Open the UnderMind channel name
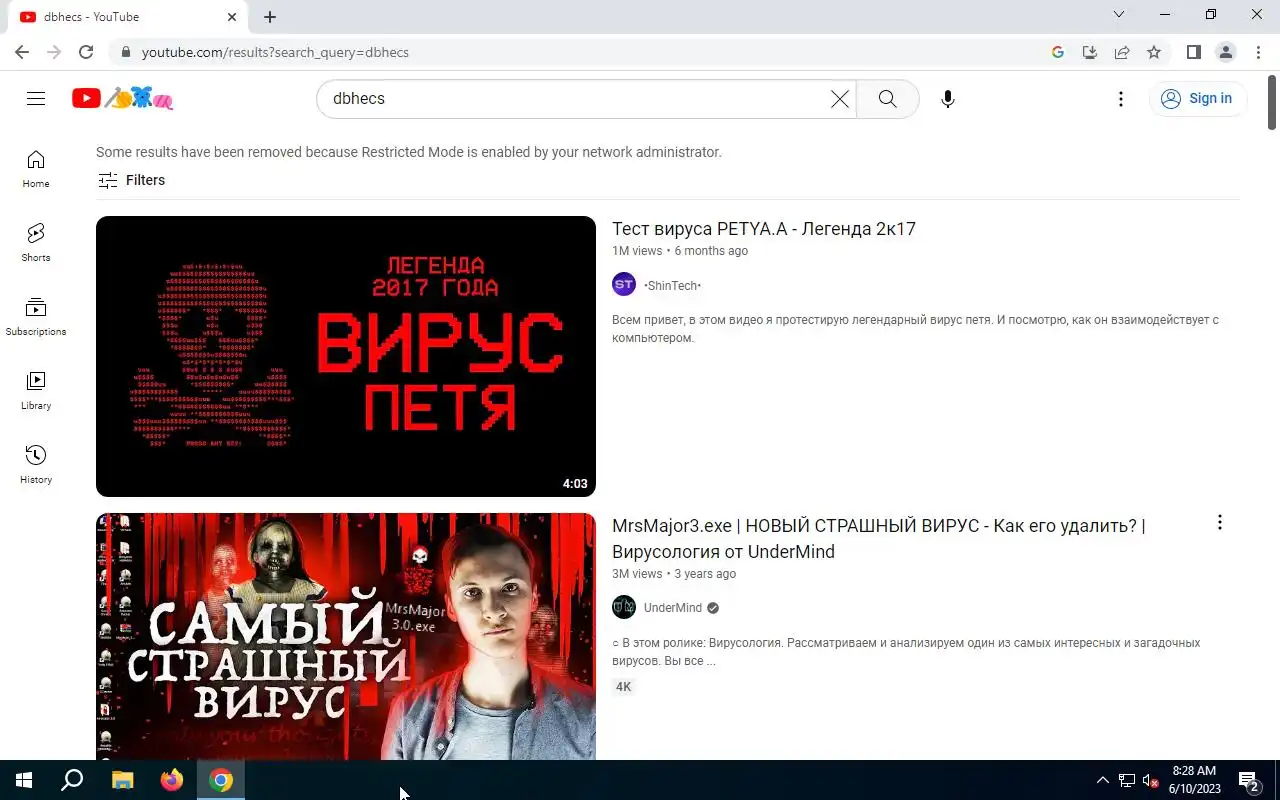 click(673, 608)
